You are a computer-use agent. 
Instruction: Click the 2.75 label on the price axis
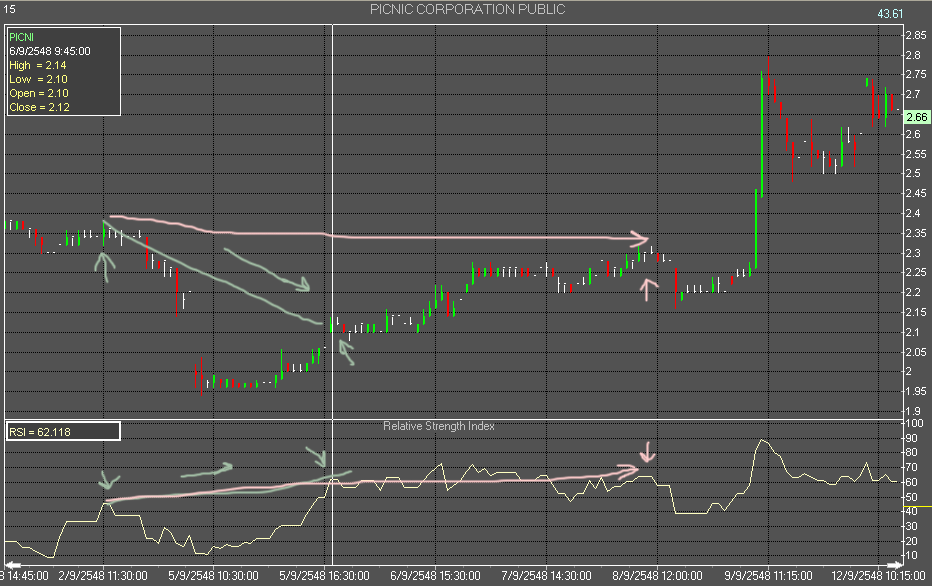pos(916,74)
